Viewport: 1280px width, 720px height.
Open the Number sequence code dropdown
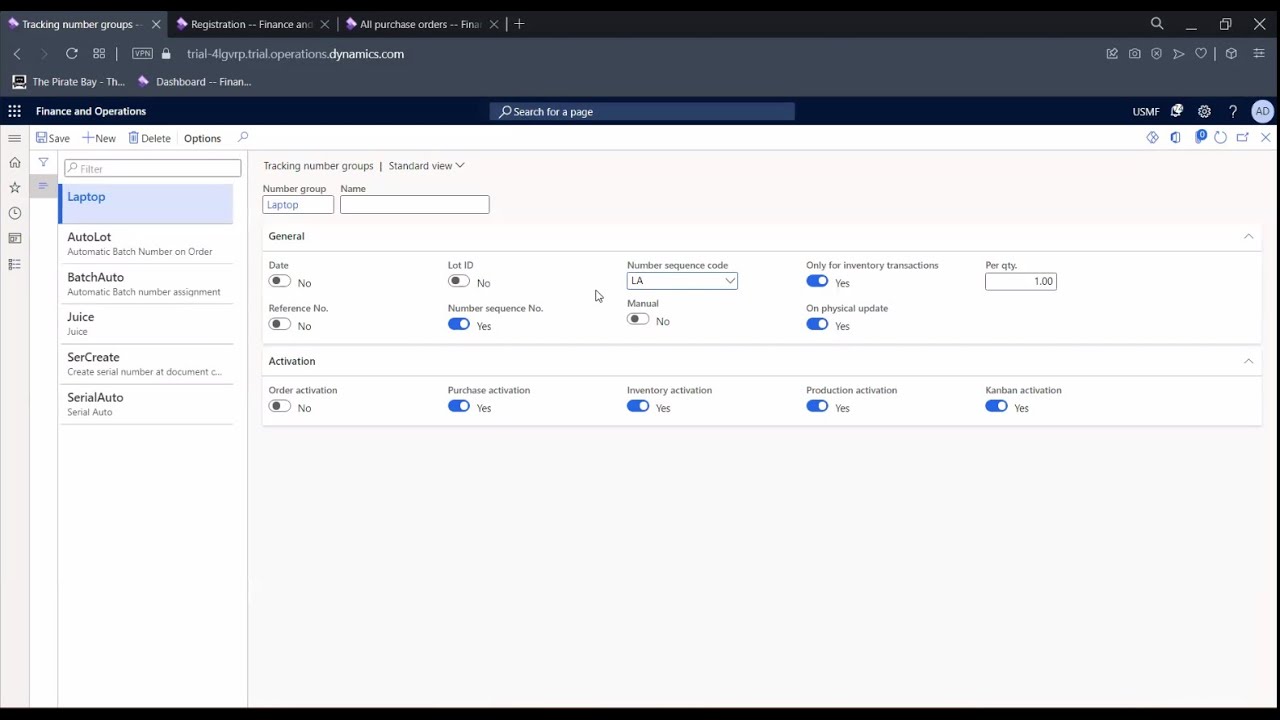point(730,281)
